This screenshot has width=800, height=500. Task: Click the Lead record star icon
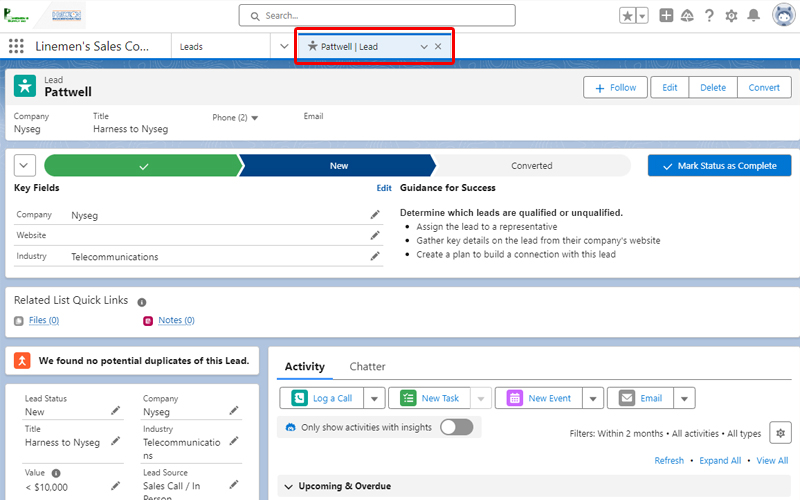coord(25,86)
